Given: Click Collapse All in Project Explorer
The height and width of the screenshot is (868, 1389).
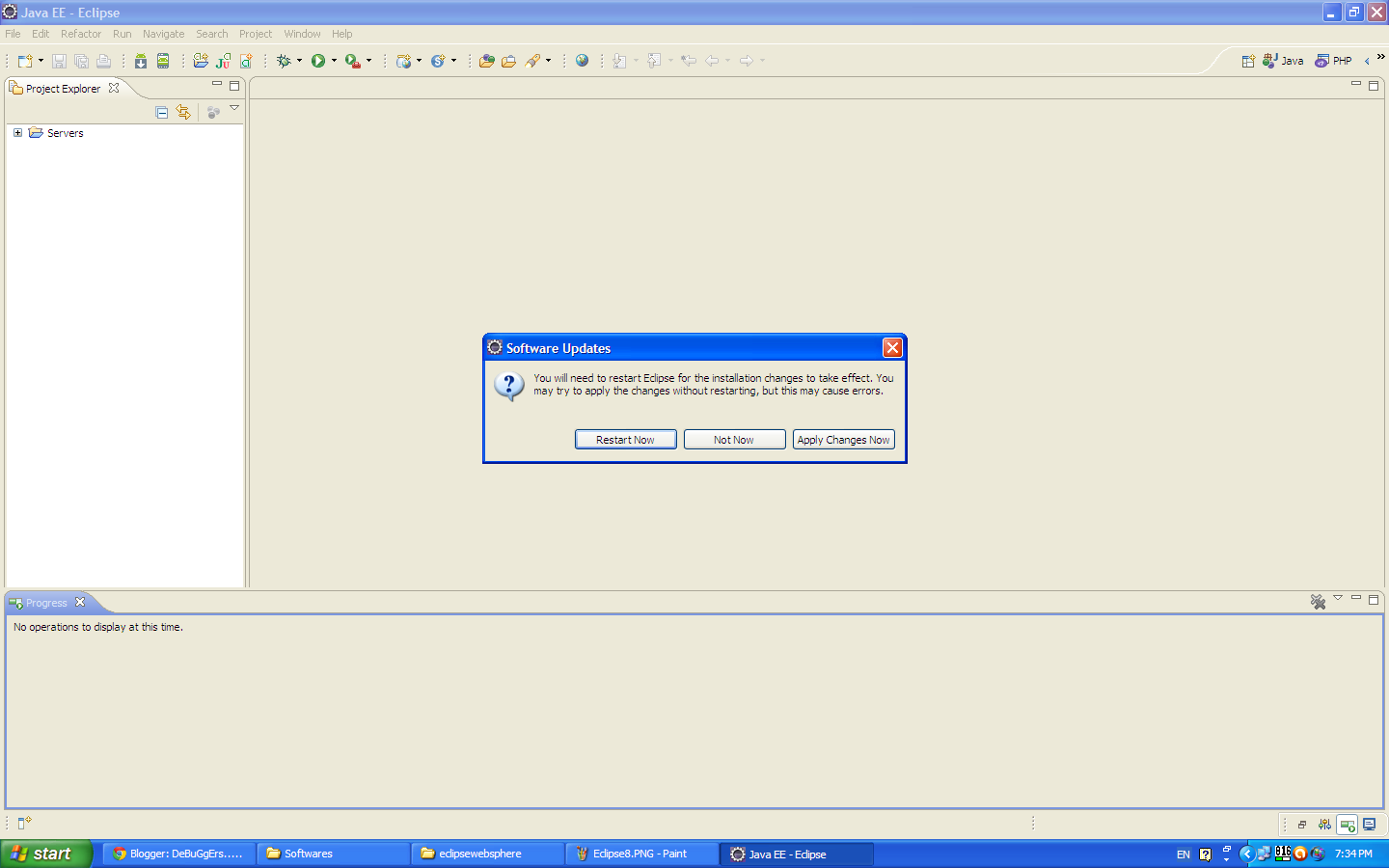Looking at the screenshot, I should [162, 113].
